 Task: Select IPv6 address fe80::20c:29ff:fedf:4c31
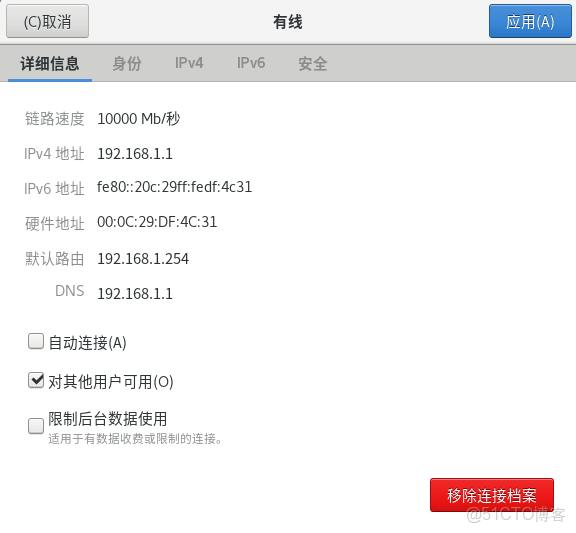coord(174,187)
